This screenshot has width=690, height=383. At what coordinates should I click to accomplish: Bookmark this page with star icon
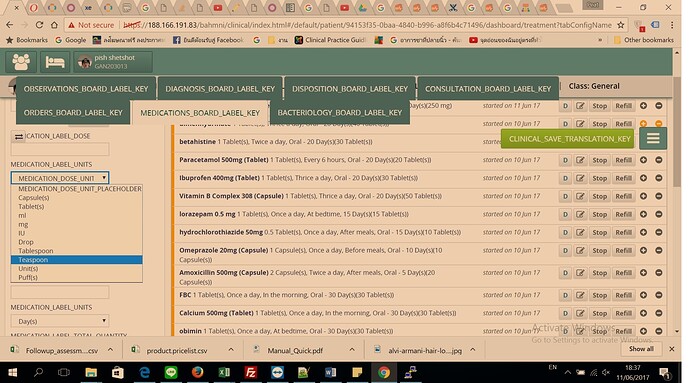pyautogui.click(x=620, y=25)
